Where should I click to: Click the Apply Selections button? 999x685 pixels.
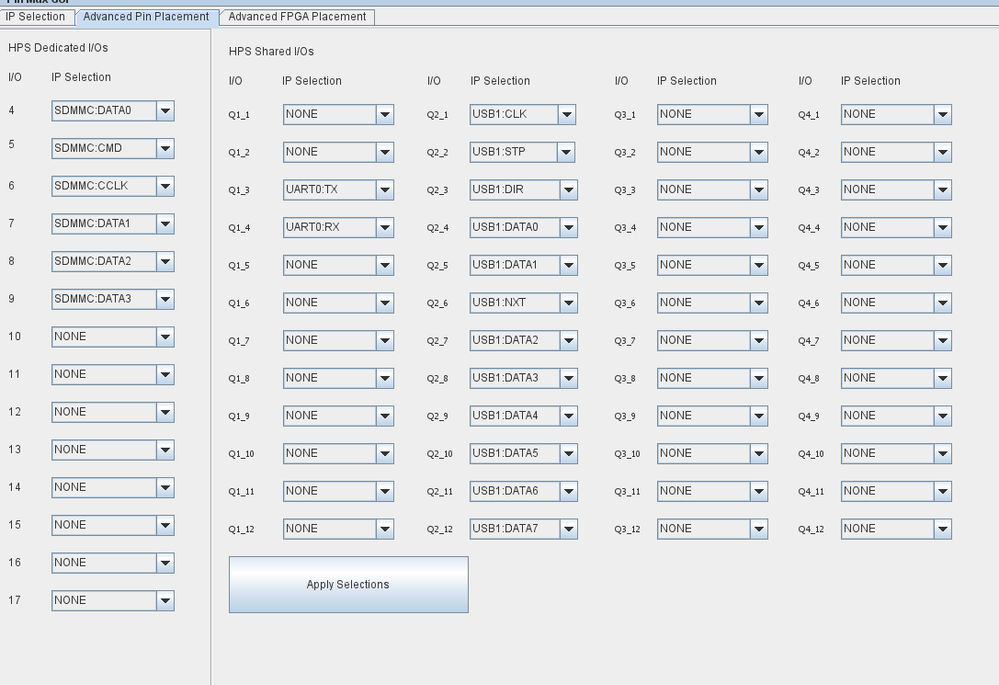tap(349, 584)
